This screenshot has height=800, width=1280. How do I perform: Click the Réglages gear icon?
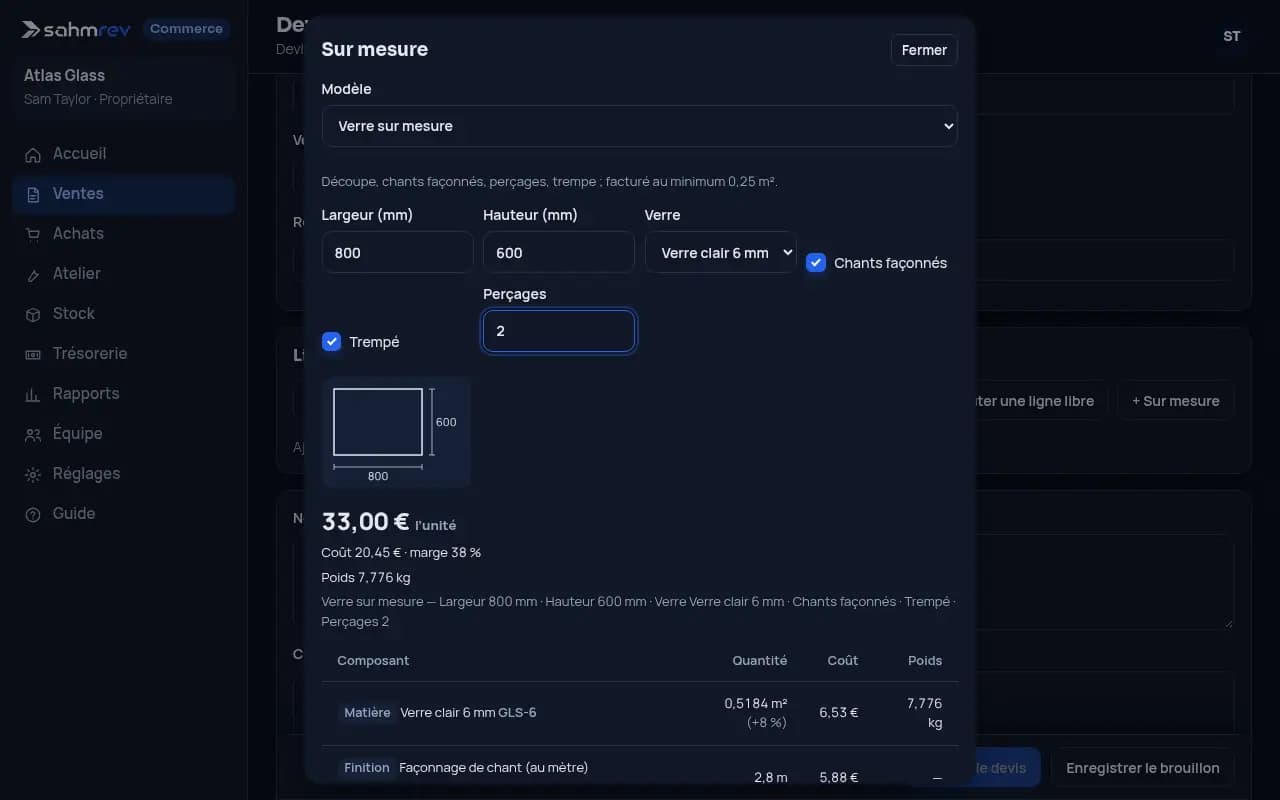pos(33,474)
